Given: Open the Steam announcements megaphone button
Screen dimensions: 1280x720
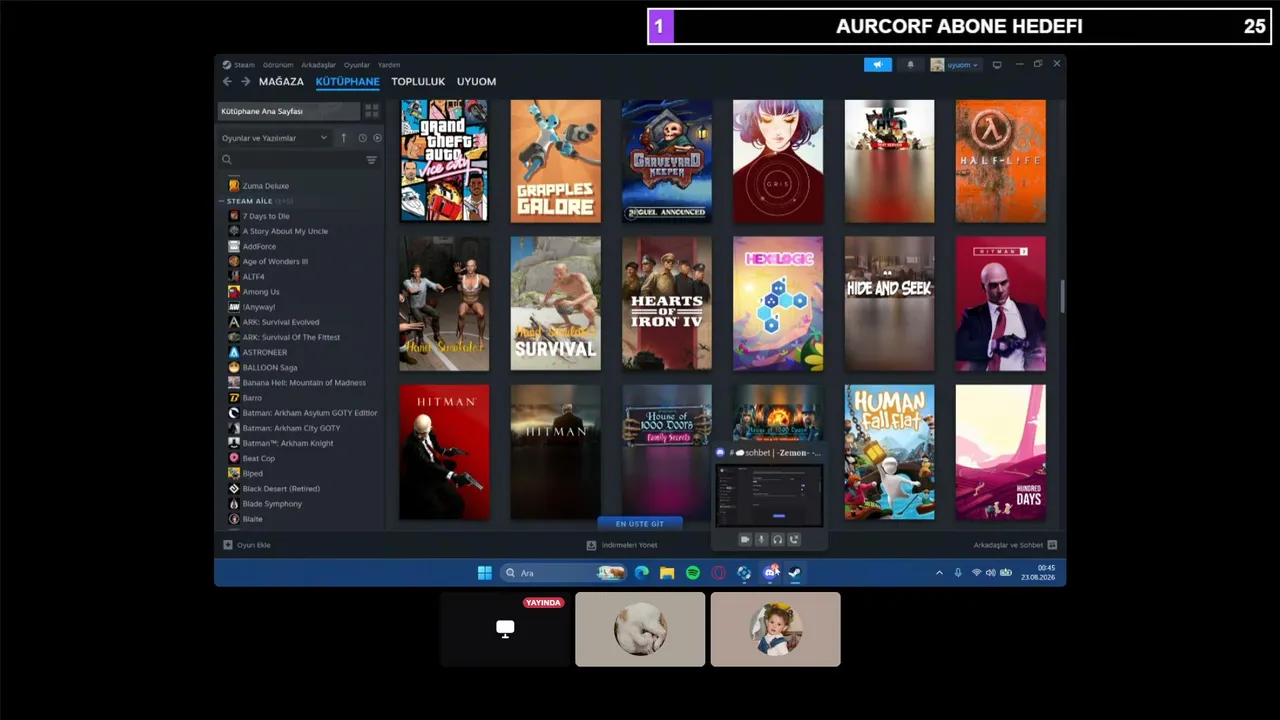Looking at the screenshot, I should pos(878,65).
